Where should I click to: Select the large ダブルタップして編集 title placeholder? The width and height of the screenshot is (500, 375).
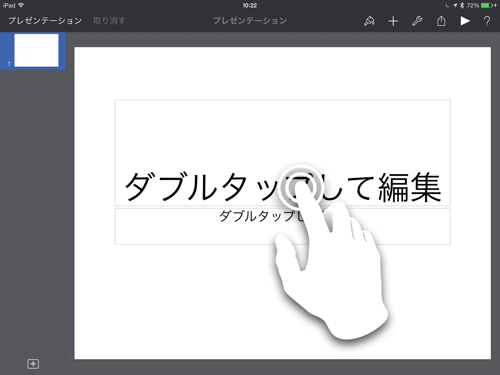[283, 153]
